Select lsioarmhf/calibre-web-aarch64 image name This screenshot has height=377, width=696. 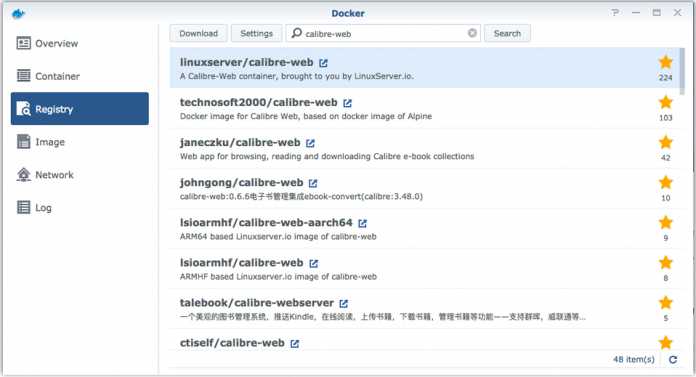[x=266, y=222]
